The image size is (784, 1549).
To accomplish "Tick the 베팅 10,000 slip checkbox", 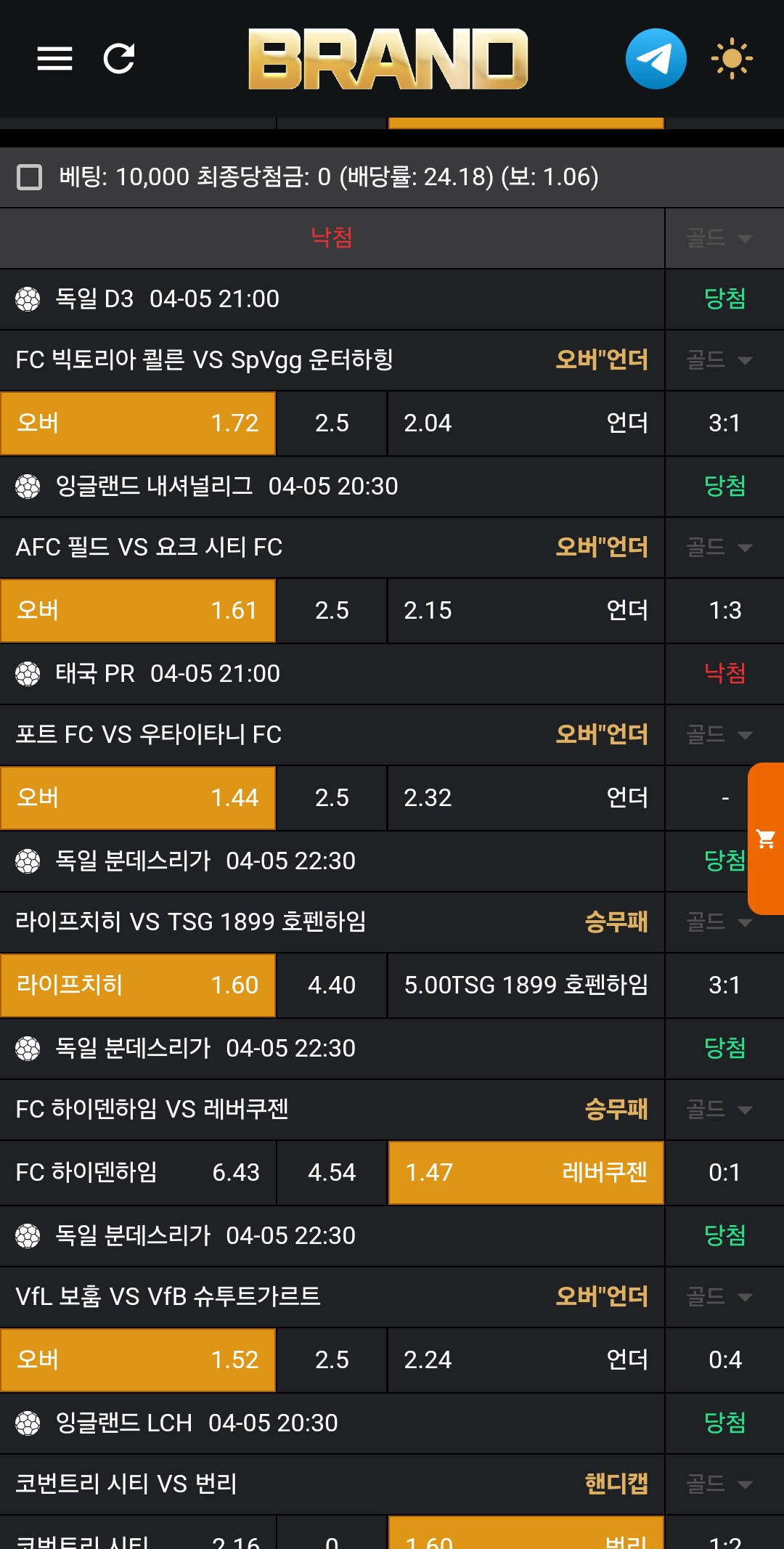I will 30,177.
